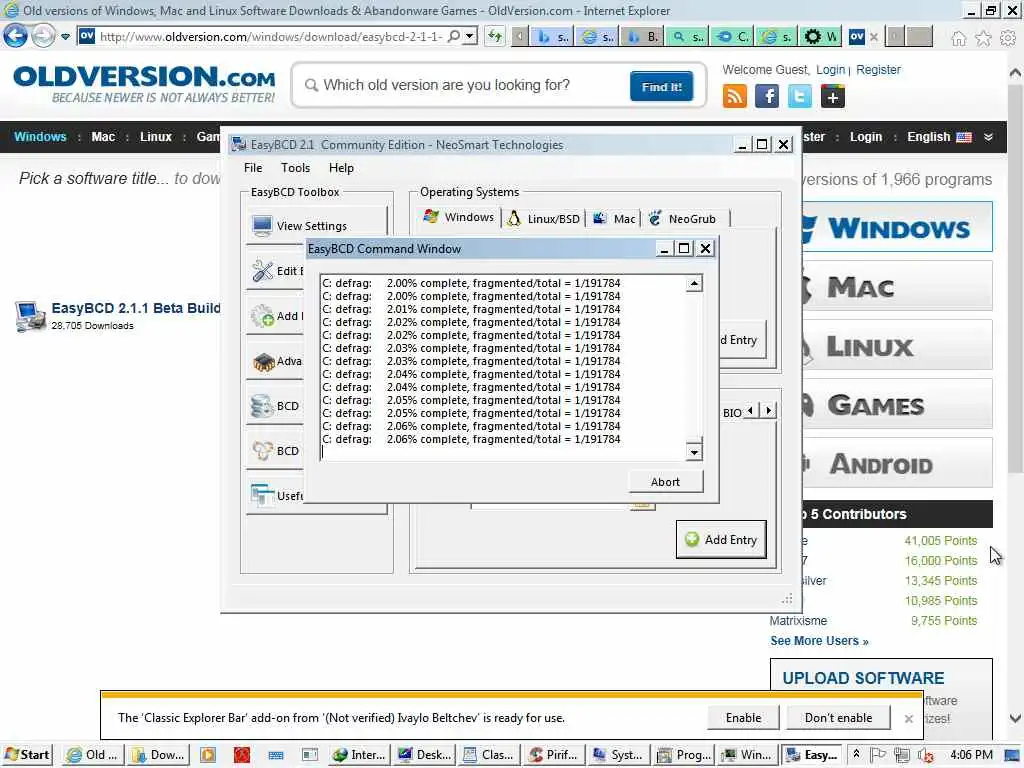
Task: Dismiss the add-on notification with X
Action: pos(908,718)
